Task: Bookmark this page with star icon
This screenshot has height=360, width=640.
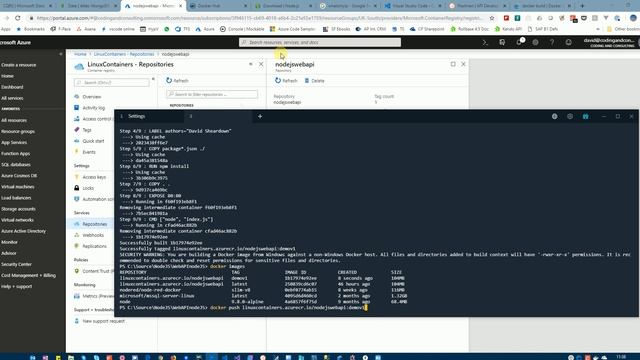Action: [x=492, y=18]
